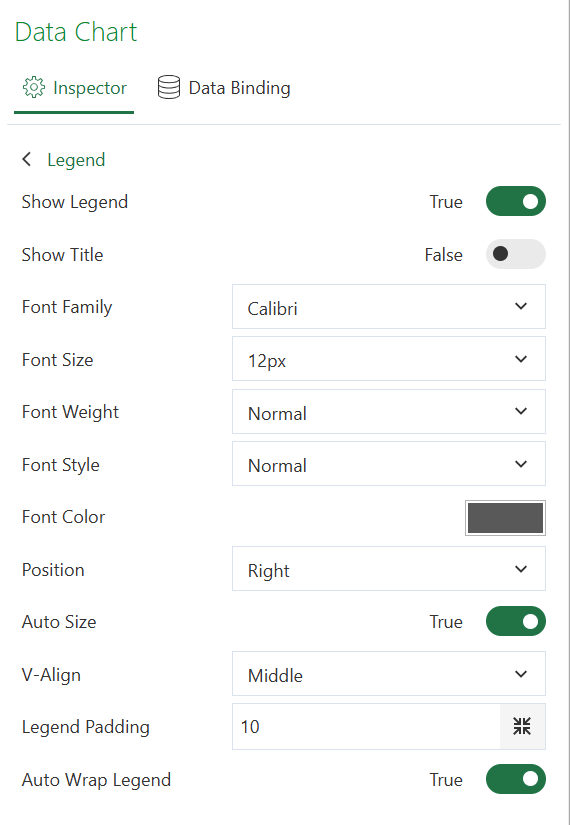This screenshot has height=825, width=570.
Task: Click the Data Binding database icon
Action: pyautogui.click(x=168, y=87)
